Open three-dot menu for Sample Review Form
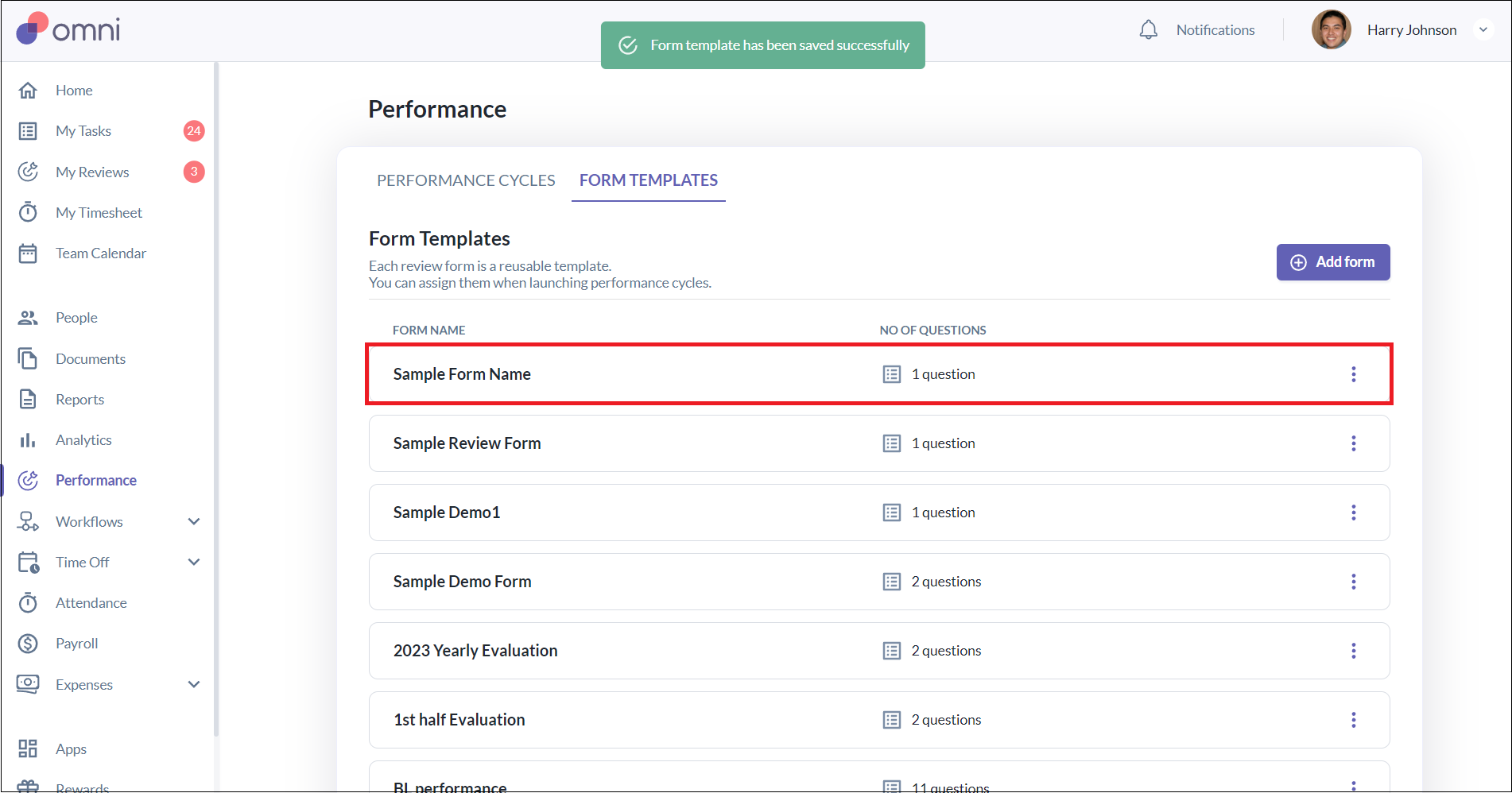Viewport: 1512px width, 793px height. (x=1353, y=443)
